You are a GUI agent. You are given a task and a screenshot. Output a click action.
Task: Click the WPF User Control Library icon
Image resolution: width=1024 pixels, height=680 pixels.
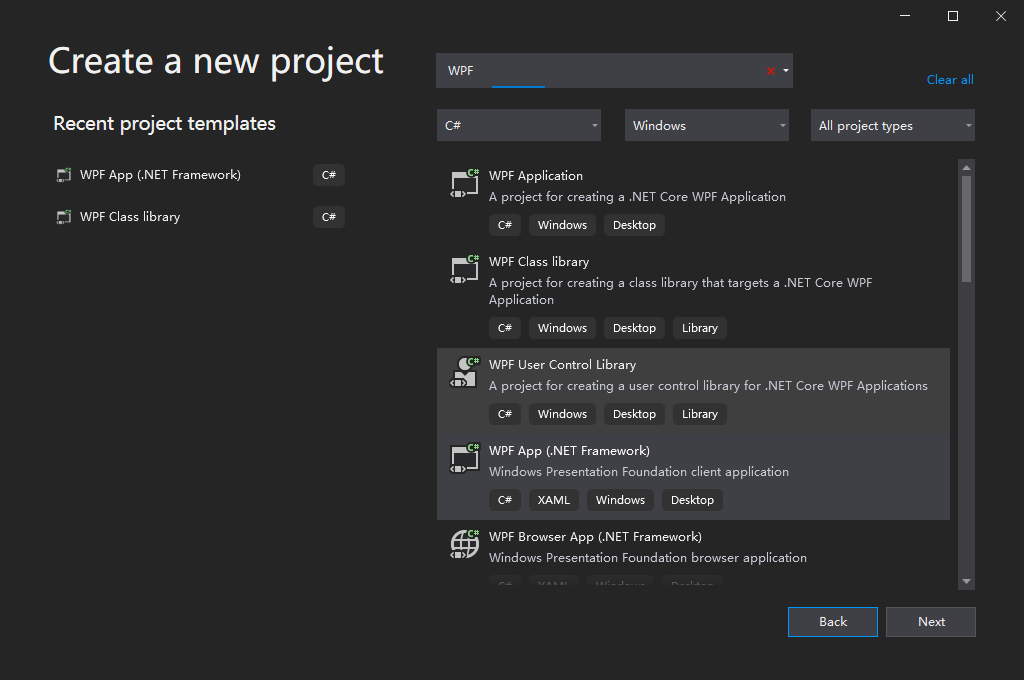[x=464, y=371]
